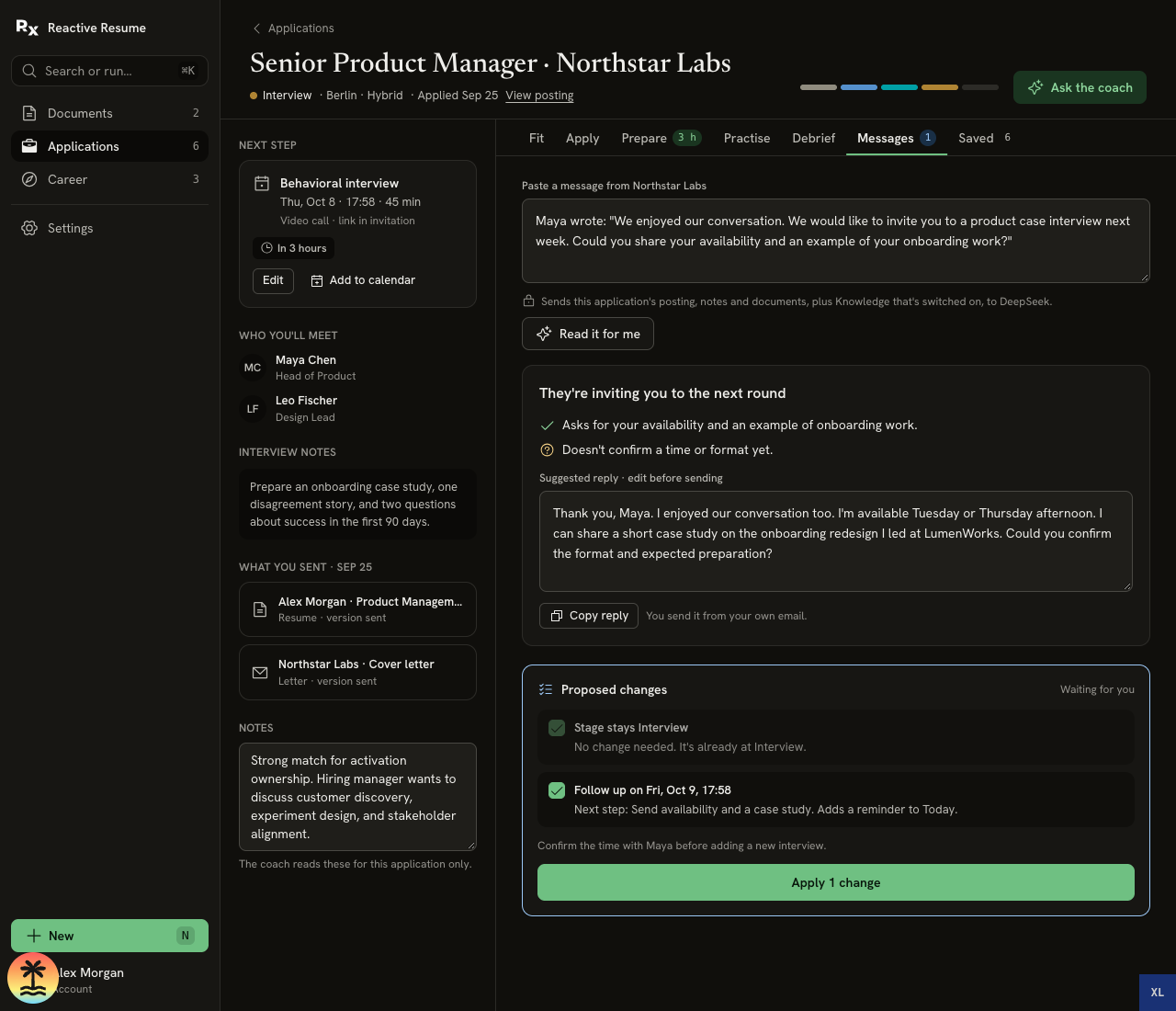This screenshot has width=1176, height=1011.
Task: Open the Fit tab
Action: tap(537, 138)
